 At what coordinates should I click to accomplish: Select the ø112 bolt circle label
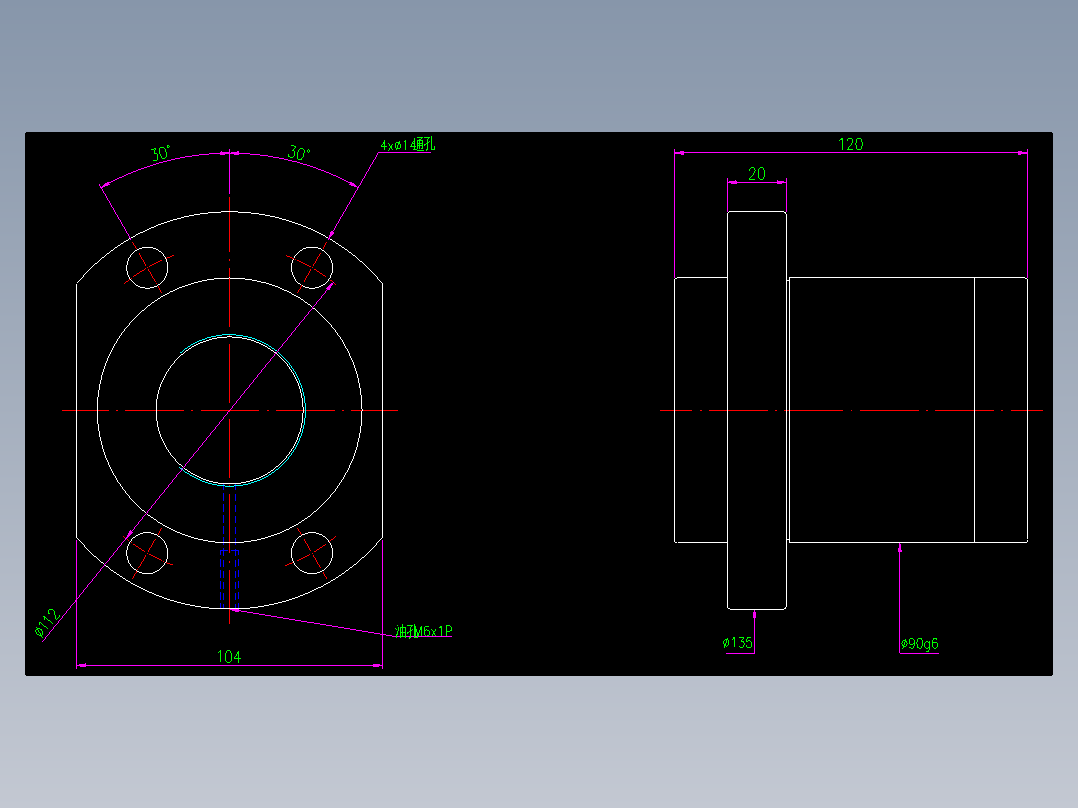click(x=47, y=622)
